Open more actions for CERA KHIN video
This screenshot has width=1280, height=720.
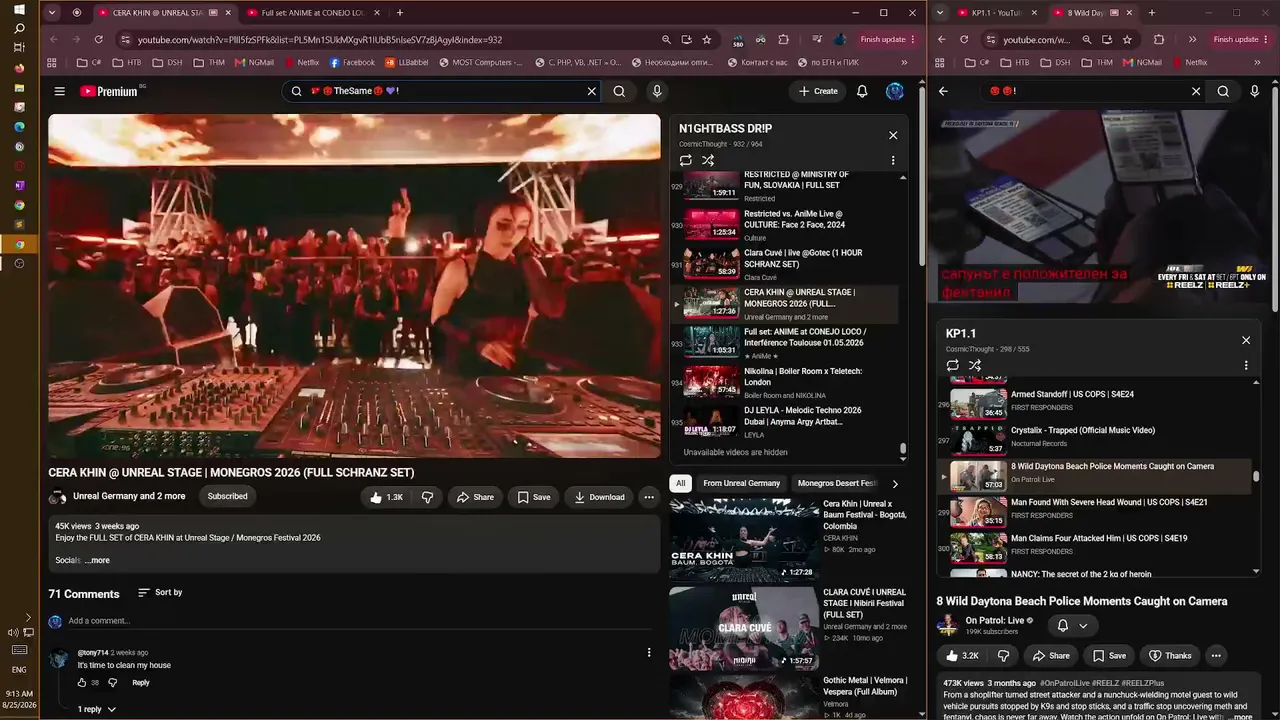[x=649, y=497]
